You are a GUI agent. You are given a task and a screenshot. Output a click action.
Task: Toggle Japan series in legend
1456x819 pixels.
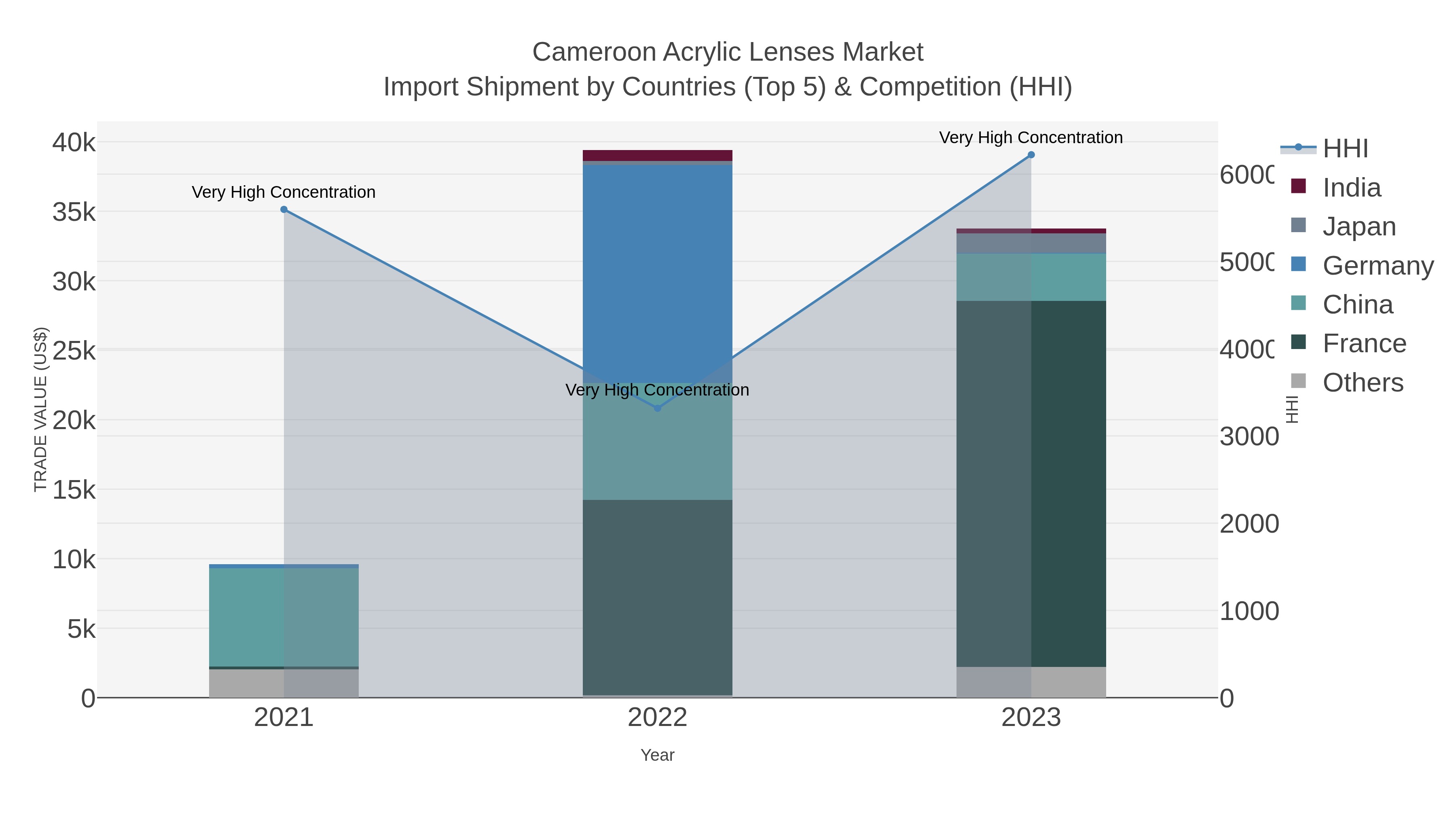tap(1344, 226)
